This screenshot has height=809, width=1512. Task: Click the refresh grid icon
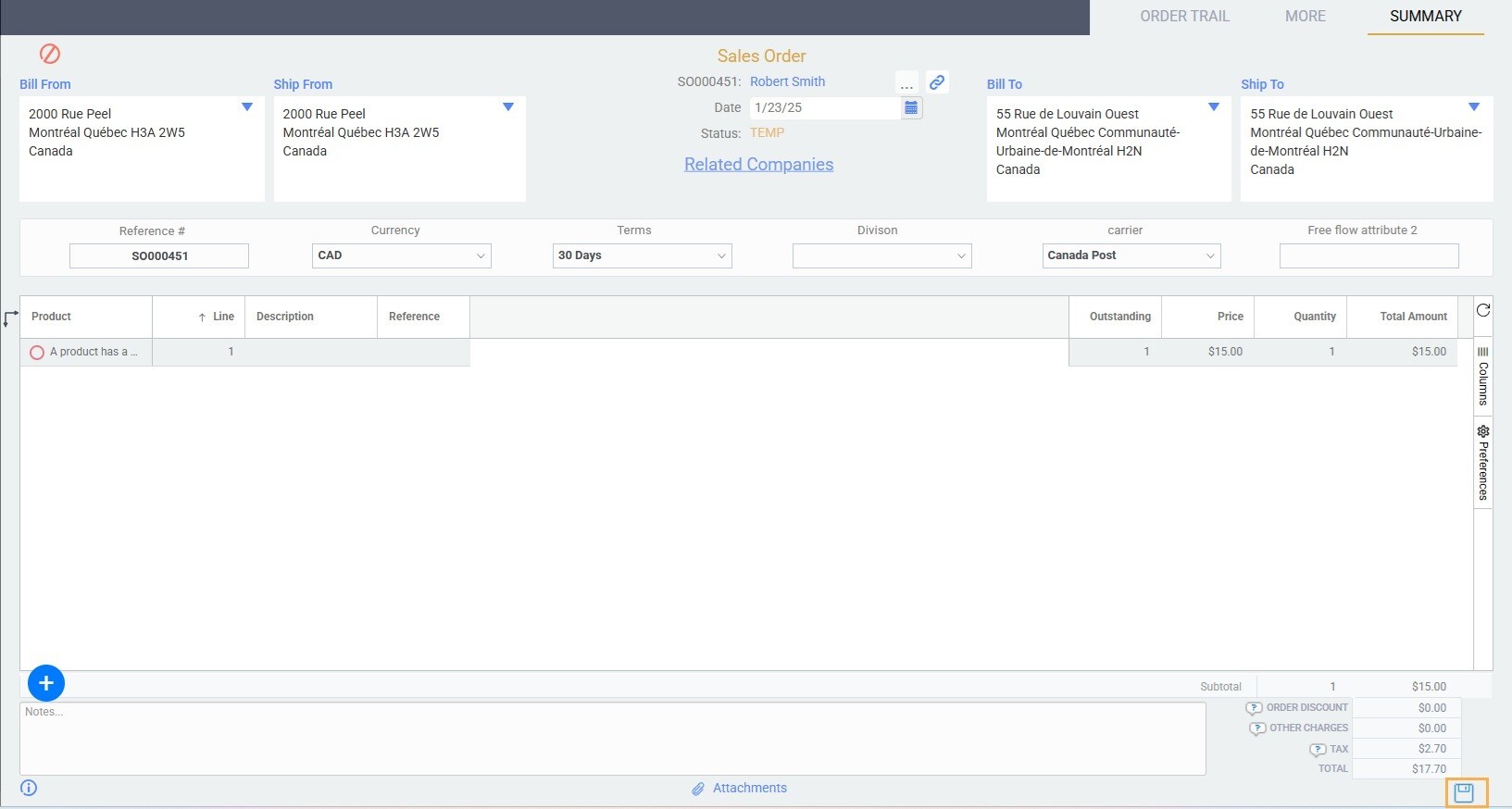(x=1483, y=310)
